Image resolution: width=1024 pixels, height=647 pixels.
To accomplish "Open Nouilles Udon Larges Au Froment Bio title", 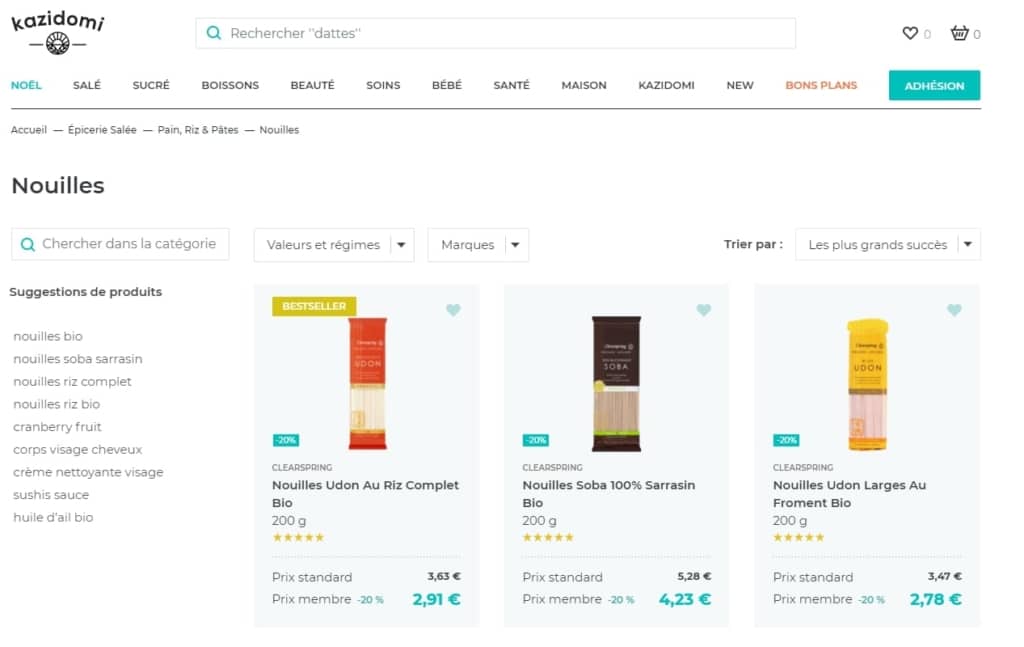I will coord(850,494).
